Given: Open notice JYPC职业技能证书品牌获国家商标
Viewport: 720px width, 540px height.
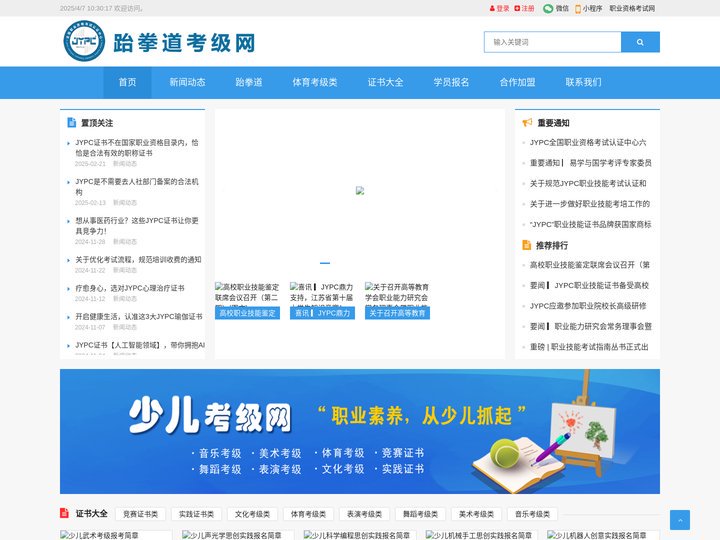Looking at the screenshot, I should 591,225.
